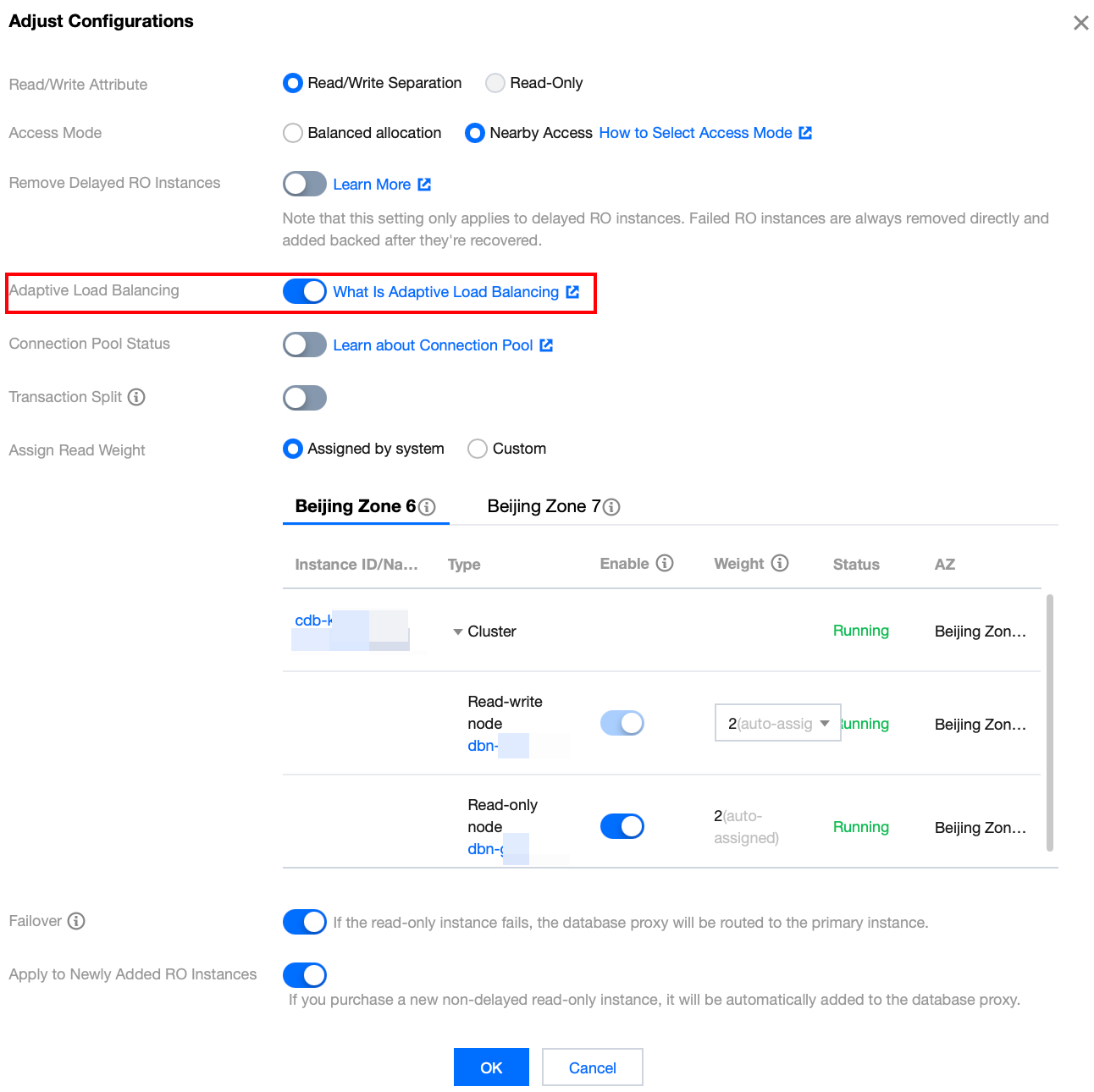
Task: Click external link icon beside Learn More
Action: tap(424, 185)
